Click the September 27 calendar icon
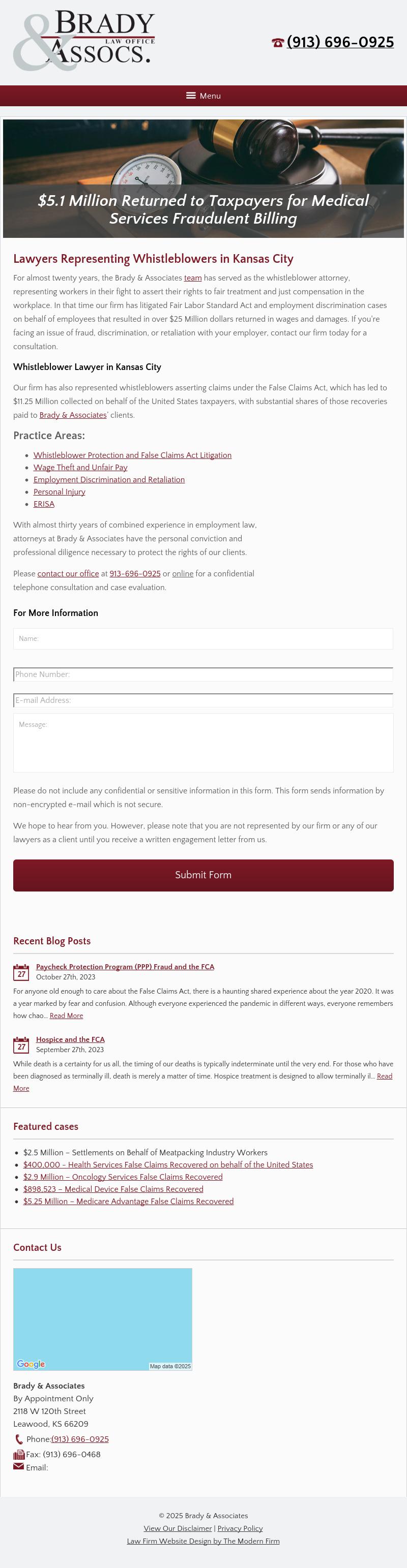Screen dimensions: 407x1568 (21, 1044)
